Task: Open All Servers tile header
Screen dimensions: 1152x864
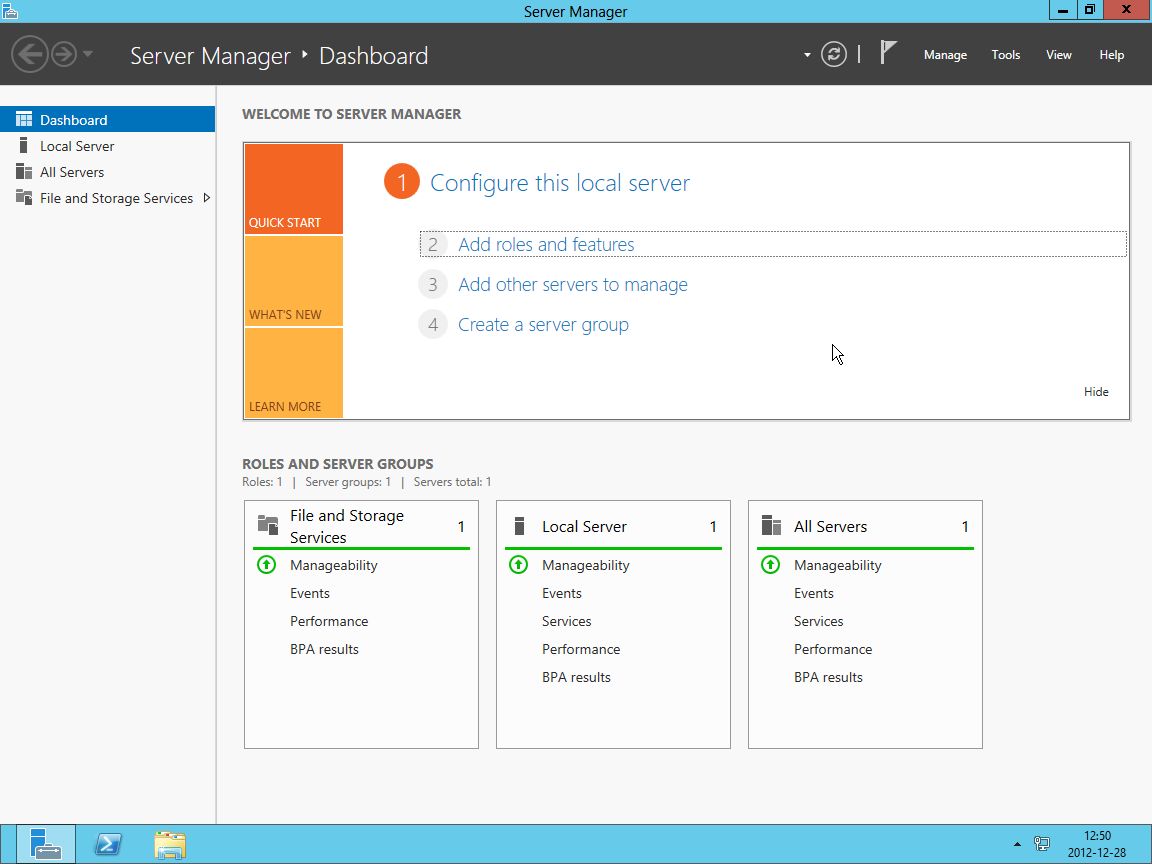Action: coord(865,526)
